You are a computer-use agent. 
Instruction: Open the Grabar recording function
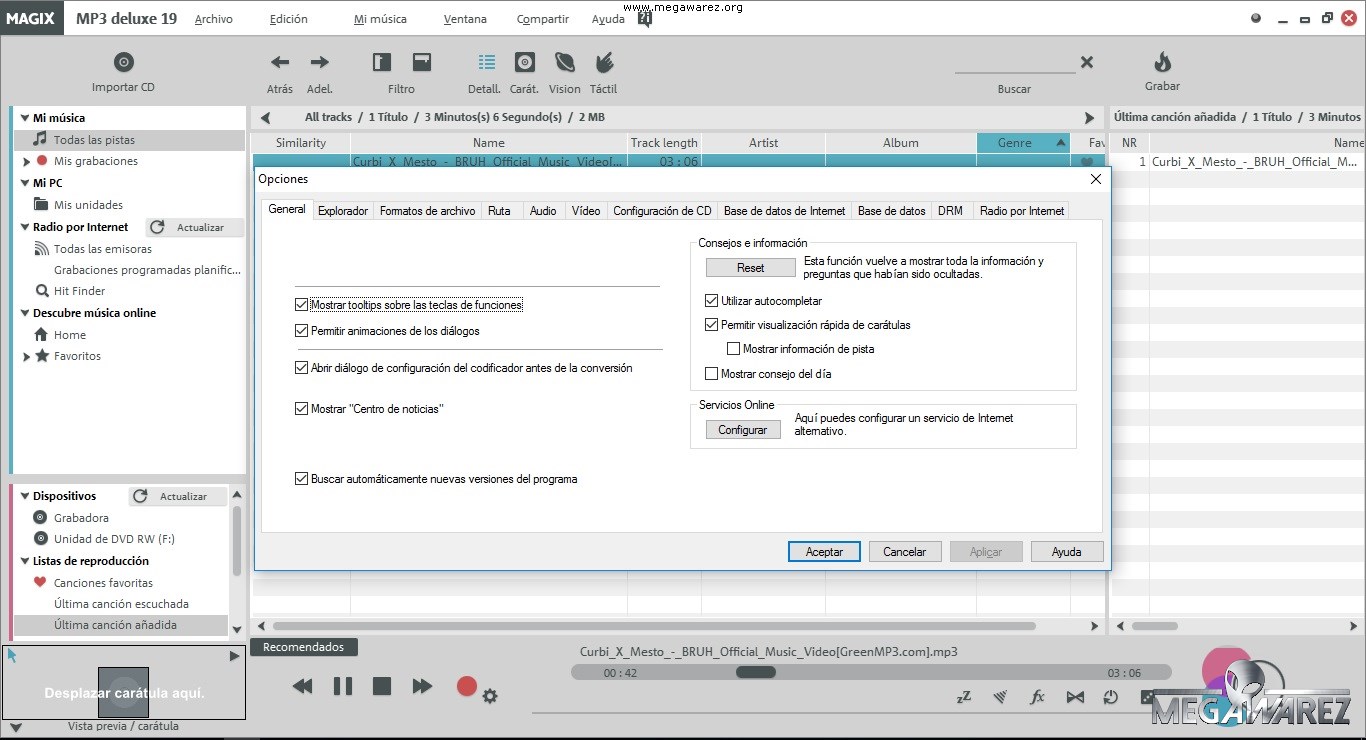pyautogui.click(x=1161, y=68)
